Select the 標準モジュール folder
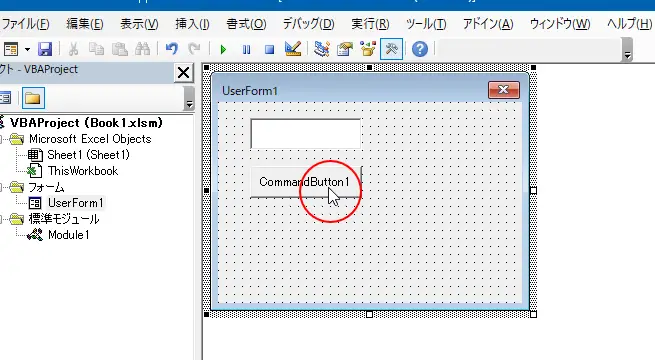Image resolution: width=655 pixels, height=360 pixels. click(x=64, y=219)
